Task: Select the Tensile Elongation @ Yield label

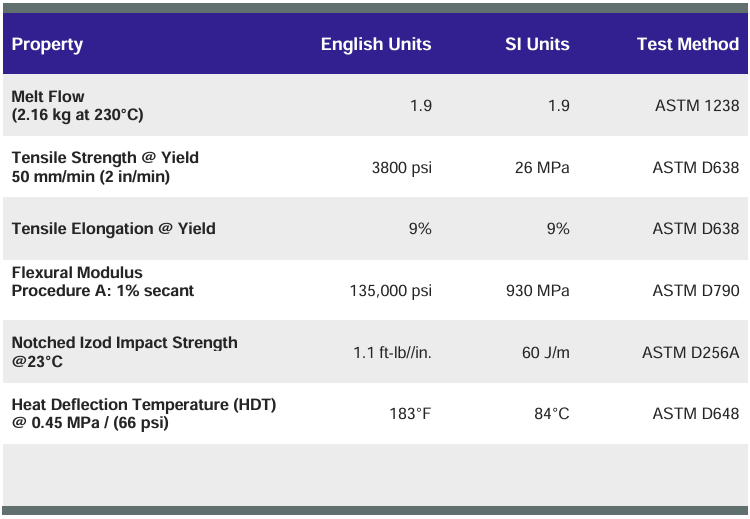Action: 113,229
